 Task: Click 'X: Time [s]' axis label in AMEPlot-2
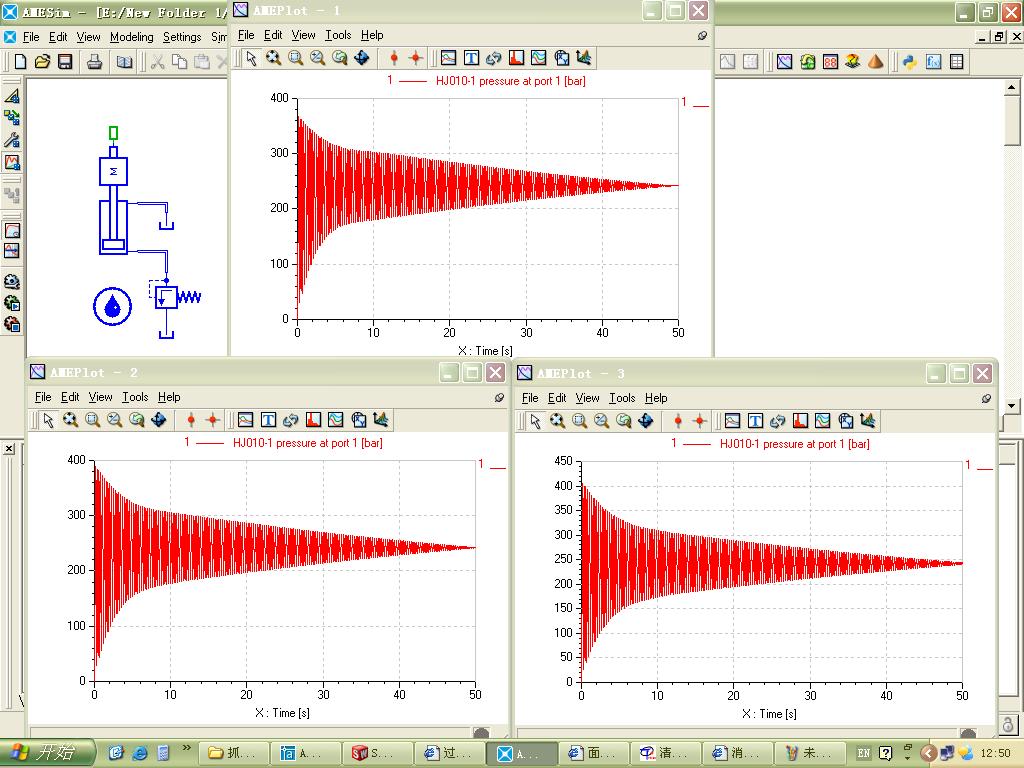click(282, 712)
